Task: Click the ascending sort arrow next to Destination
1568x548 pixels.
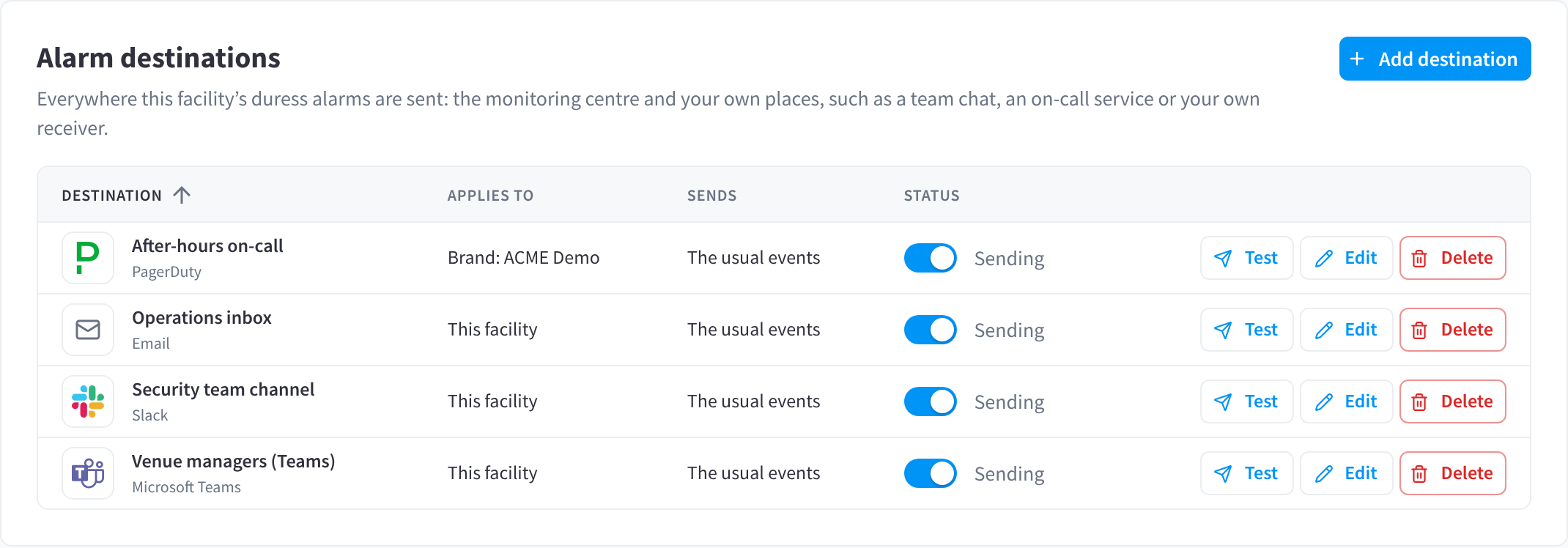Action: pyautogui.click(x=182, y=195)
